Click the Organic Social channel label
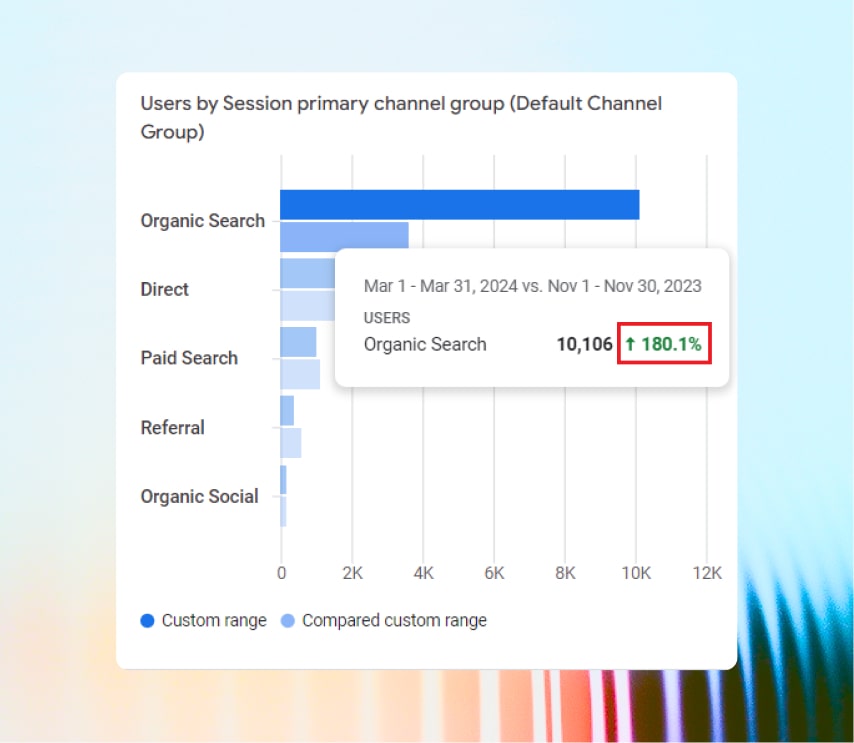The image size is (854, 743). click(x=199, y=497)
